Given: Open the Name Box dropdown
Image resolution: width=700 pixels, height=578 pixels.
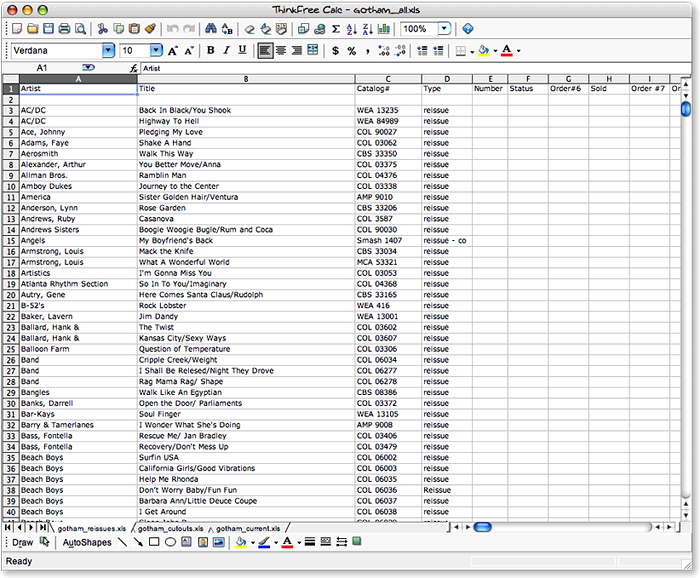Looking at the screenshot, I should (x=89, y=68).
